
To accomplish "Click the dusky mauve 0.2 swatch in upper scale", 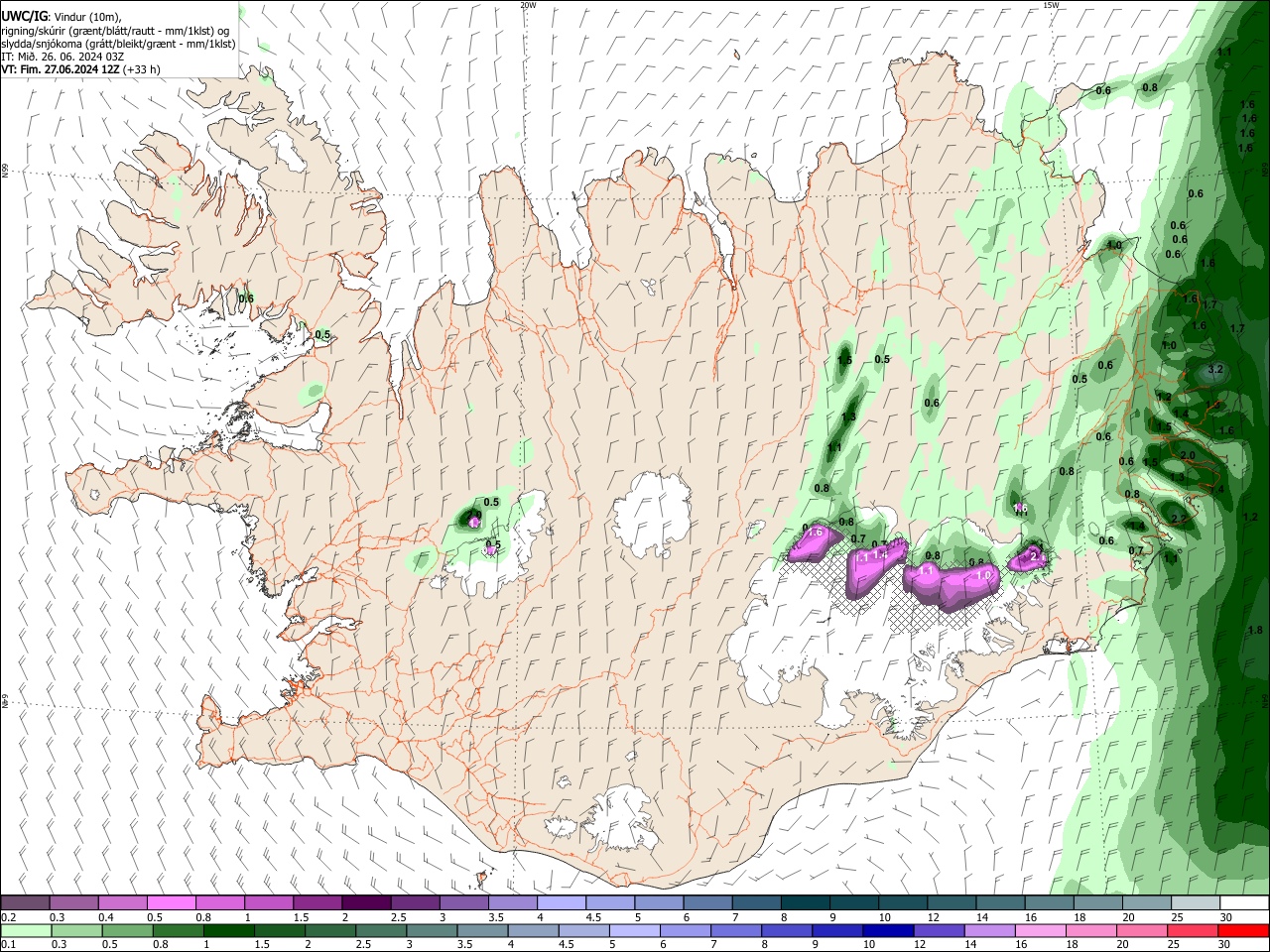I will coord(25,903).
